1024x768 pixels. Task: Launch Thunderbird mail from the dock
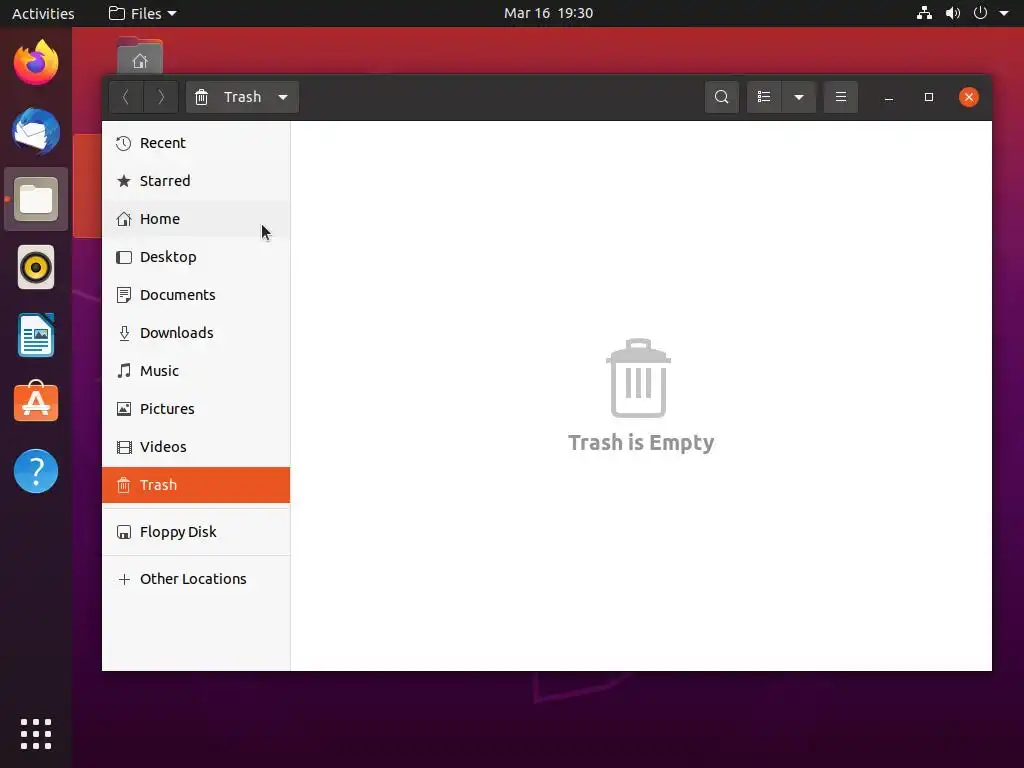click(x=36, y=131)
